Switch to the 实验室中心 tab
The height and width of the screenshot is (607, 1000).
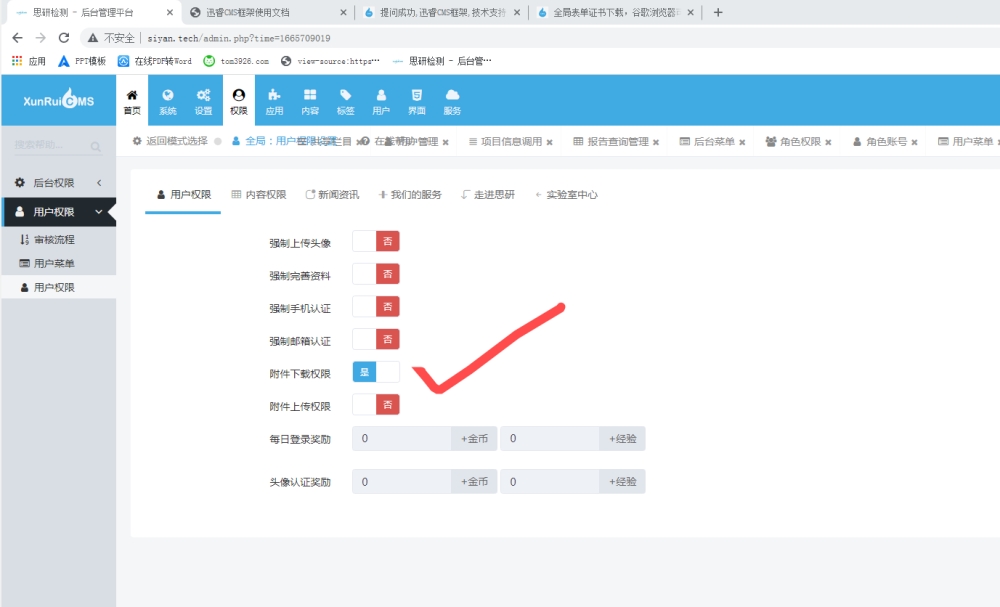click(x=566, y=194)
